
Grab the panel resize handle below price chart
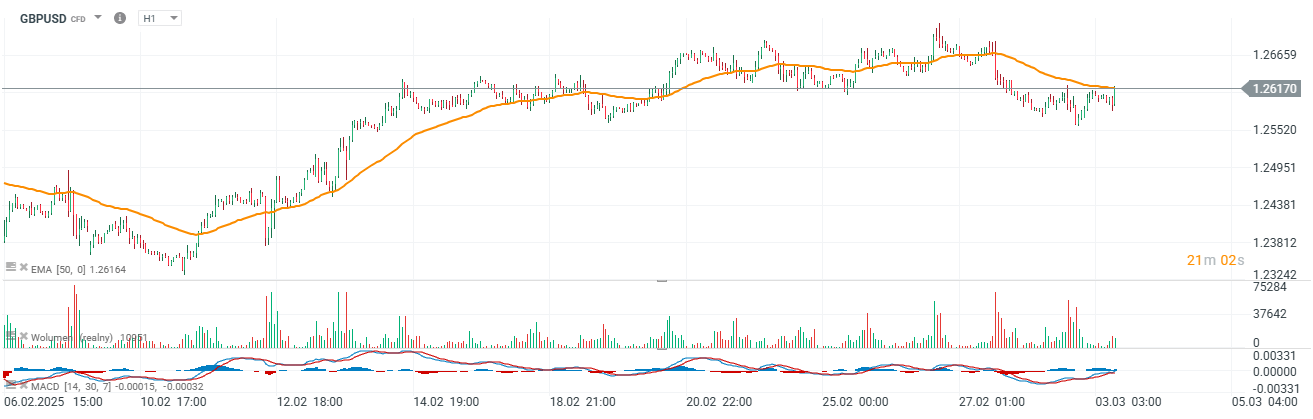click(x=661, y=281)
